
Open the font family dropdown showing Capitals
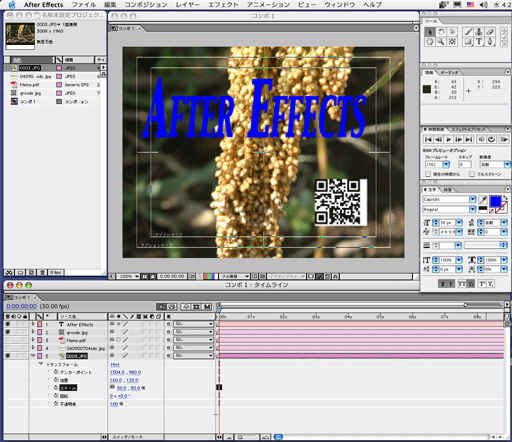(x=472, y=199)
